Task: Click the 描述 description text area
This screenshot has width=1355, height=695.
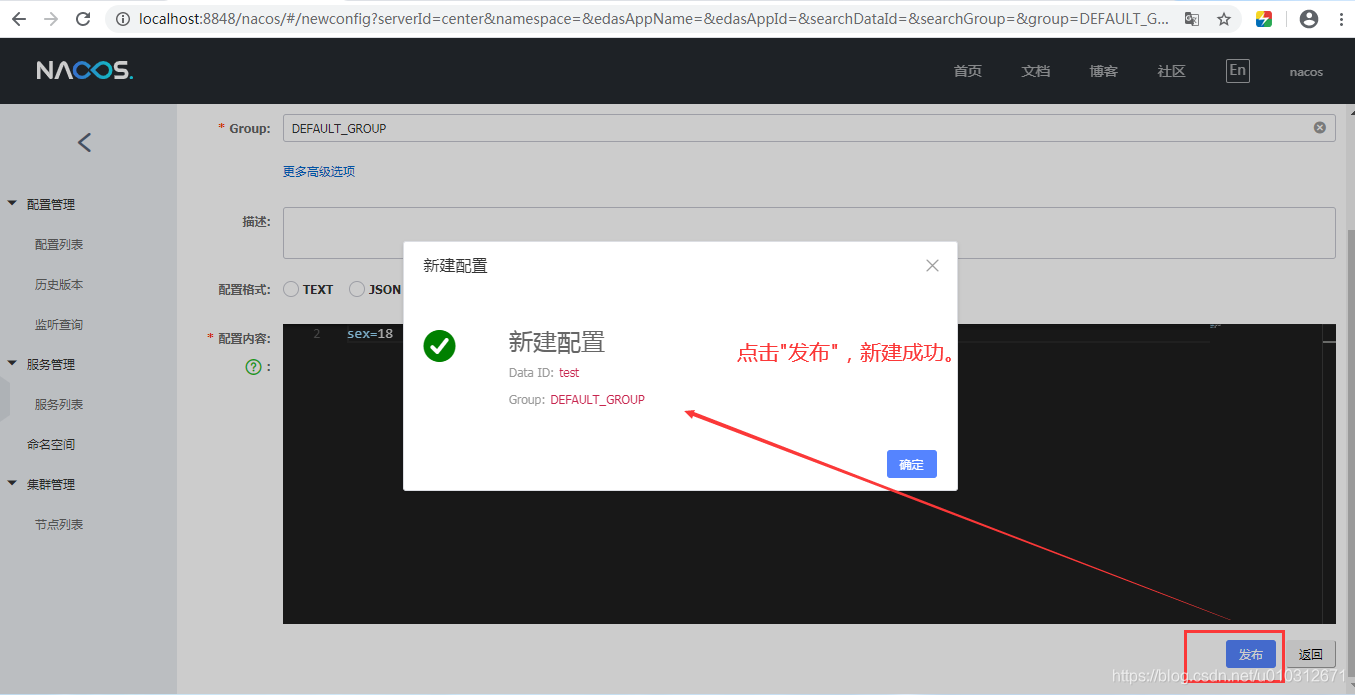Action: click(x=808, y=233)
